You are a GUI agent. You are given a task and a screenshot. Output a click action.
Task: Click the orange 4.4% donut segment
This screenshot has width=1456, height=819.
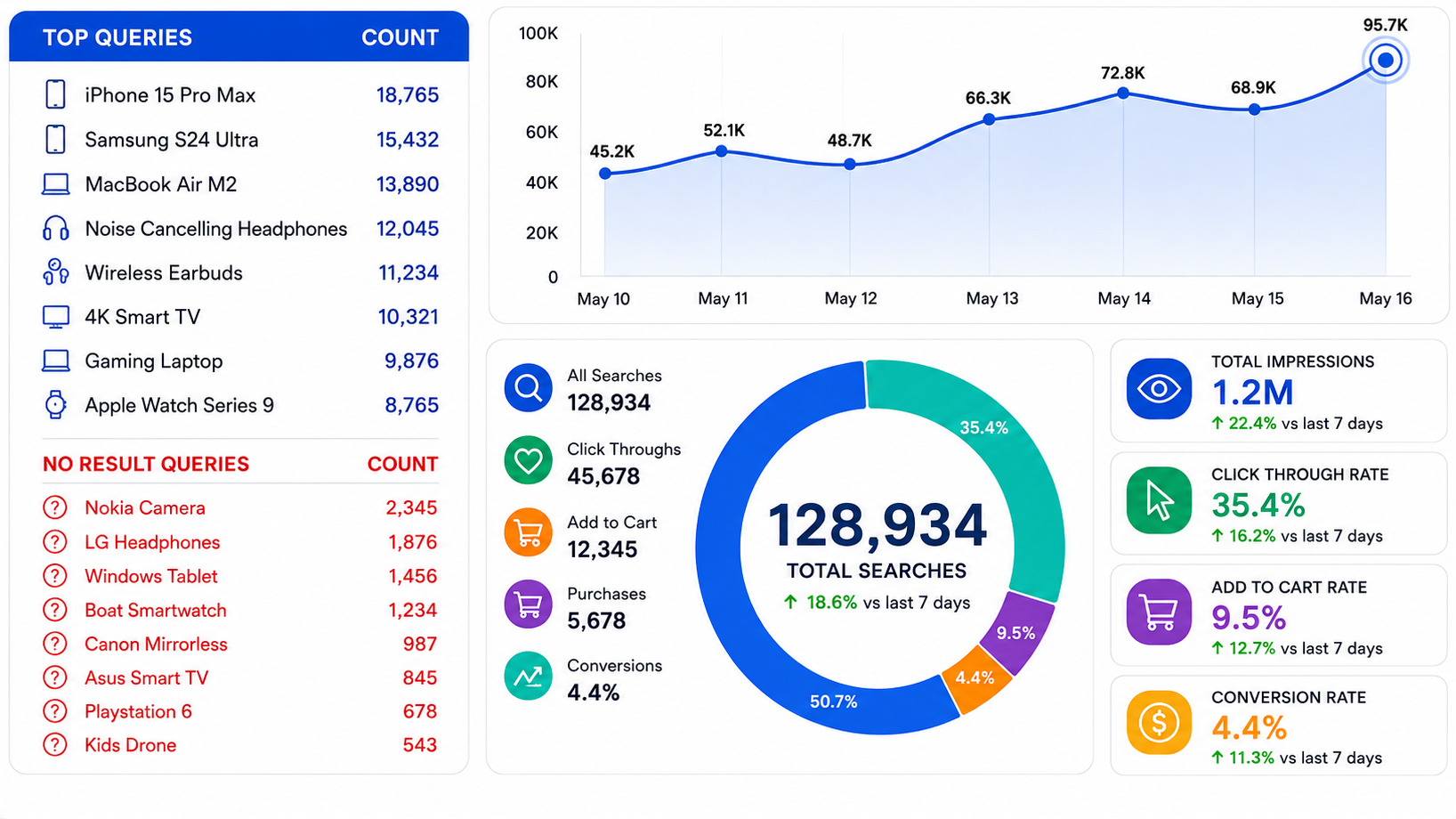[977, 680]
